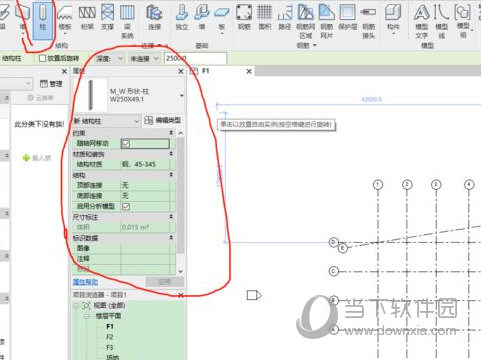Click grid bubble 1 in the drawing
481x360 pixels.
378,184
